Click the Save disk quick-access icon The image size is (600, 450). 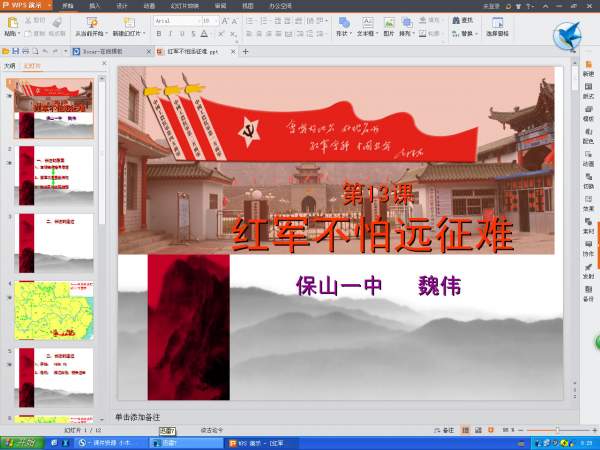pos(16,51)
